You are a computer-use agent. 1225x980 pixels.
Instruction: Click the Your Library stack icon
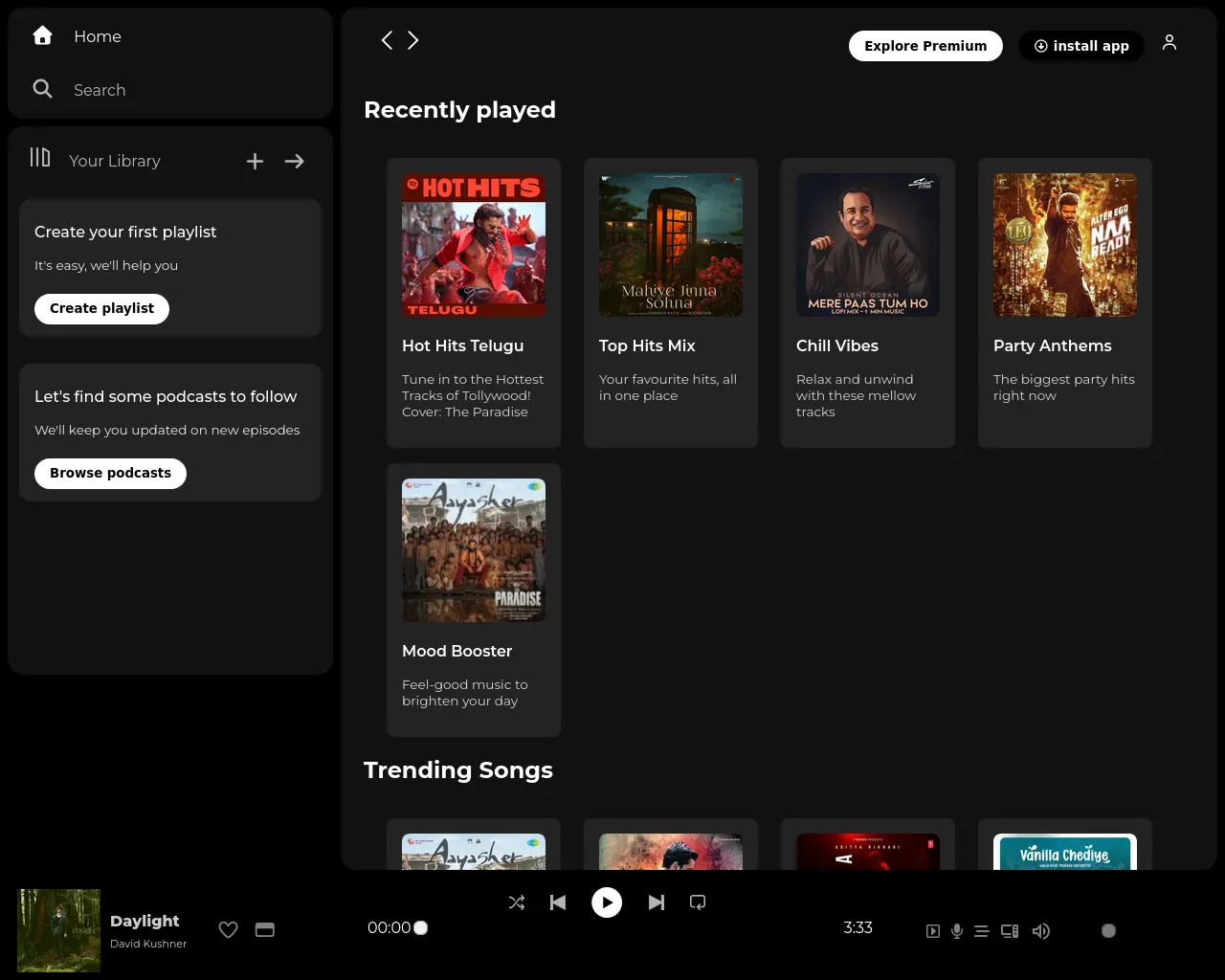40,157
